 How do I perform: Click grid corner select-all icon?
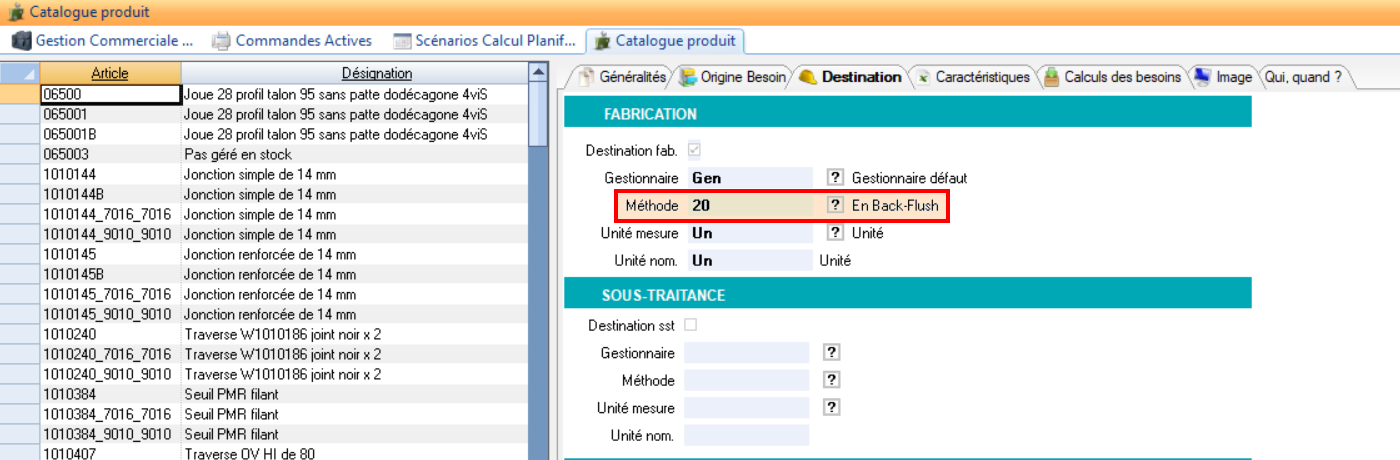pyautogui.click(x=20, y=73)
